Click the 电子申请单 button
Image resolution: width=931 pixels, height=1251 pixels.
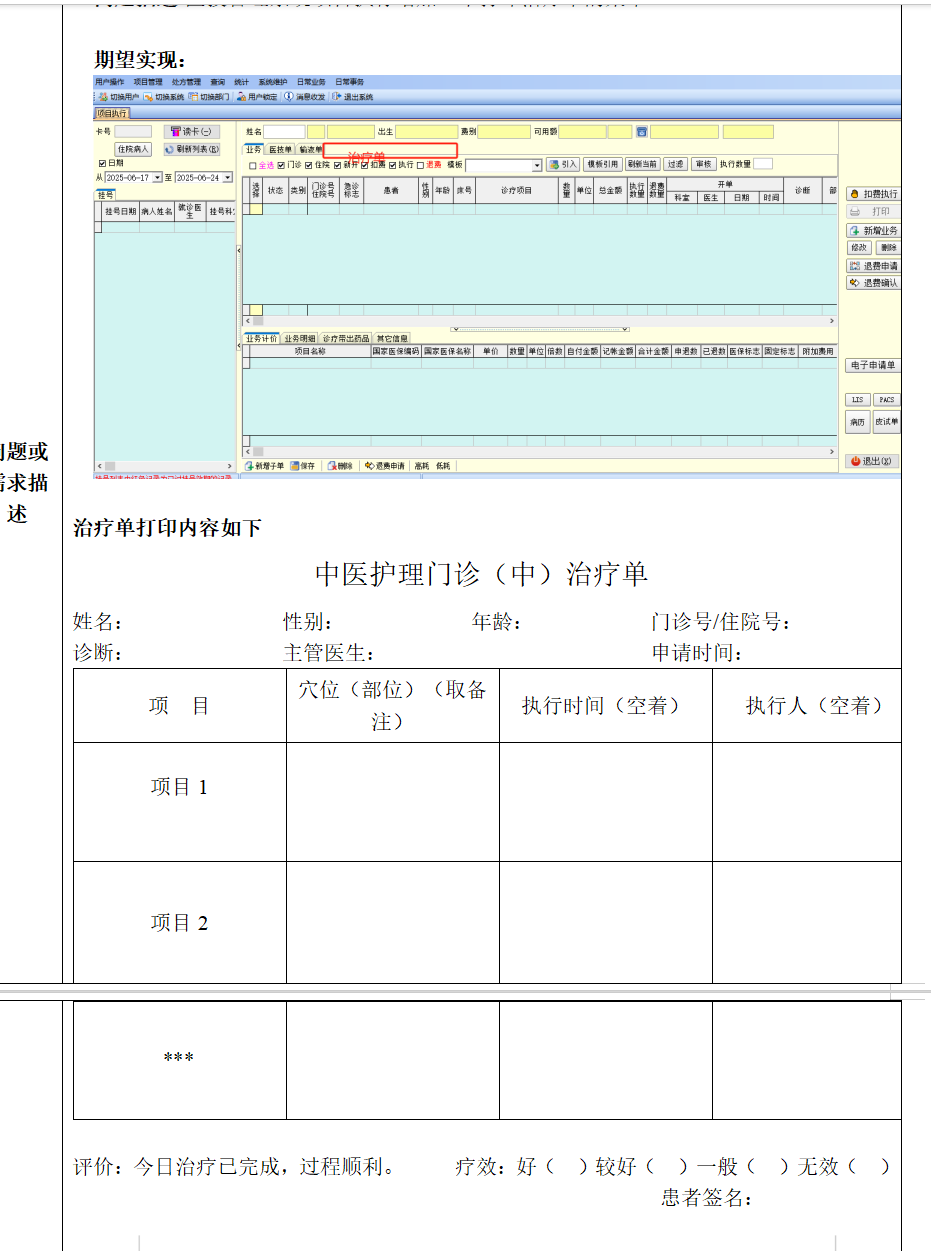click(x=873, y=366)
